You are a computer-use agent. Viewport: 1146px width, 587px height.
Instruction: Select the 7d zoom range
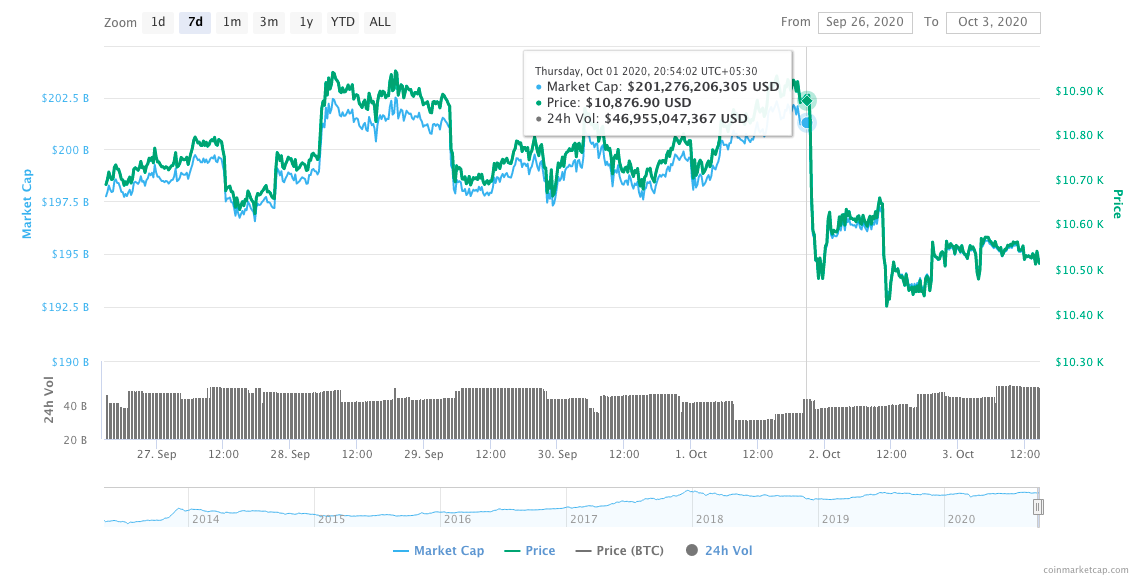[195, 22]
